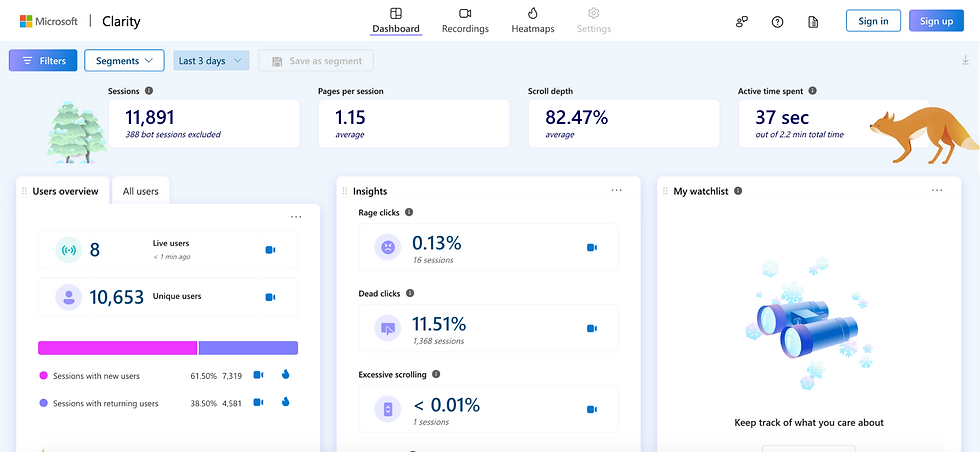Open the Dashboard tab
Screen dimensions: 980x452
[396, 21]
